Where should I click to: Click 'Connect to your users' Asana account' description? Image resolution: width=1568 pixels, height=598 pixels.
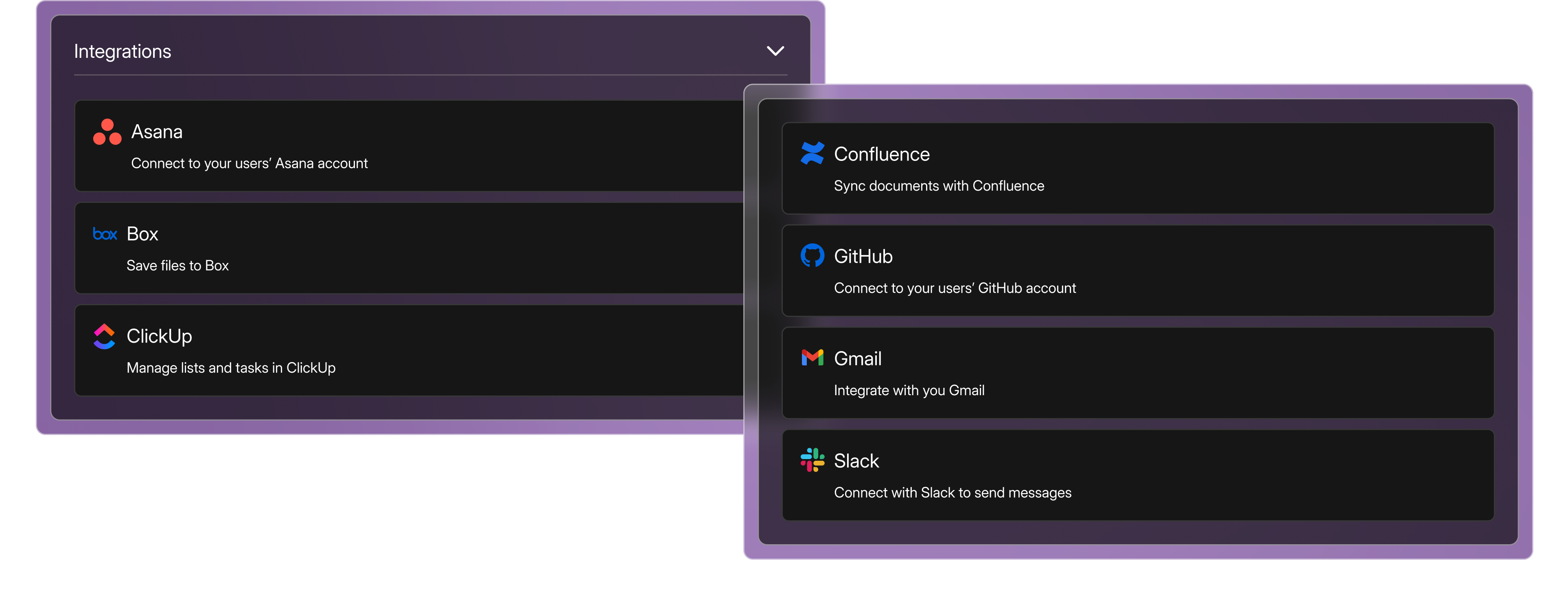(250, 164)
